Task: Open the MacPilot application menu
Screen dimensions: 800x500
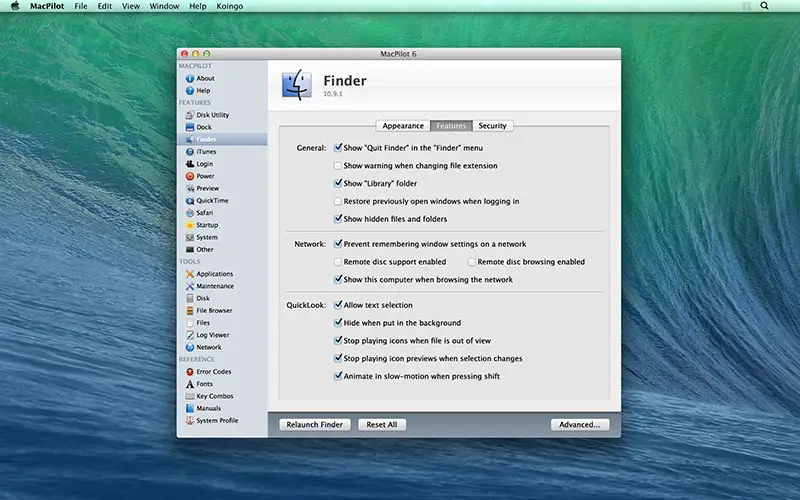Action: coord(47,6)
